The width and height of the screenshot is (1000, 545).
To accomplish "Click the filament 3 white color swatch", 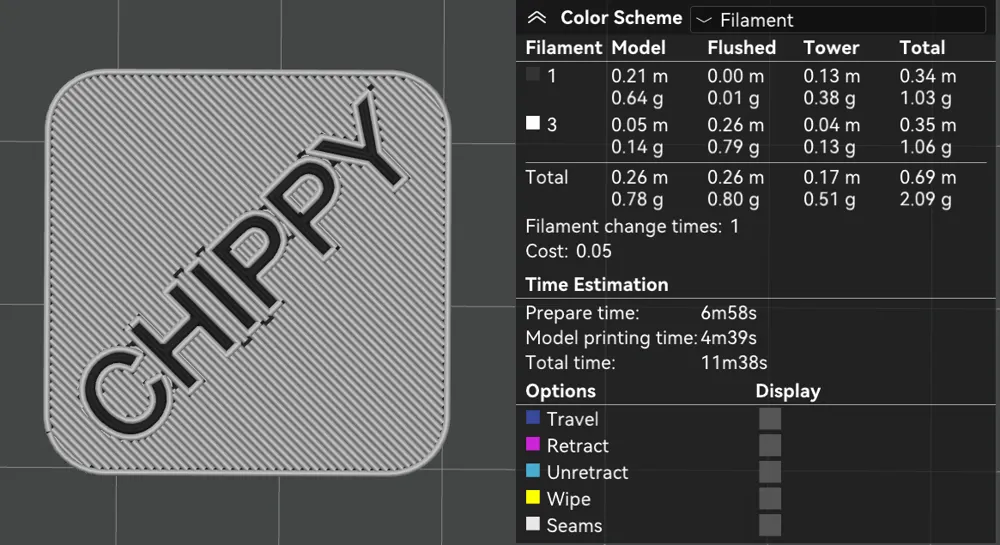I will [533, 122].
